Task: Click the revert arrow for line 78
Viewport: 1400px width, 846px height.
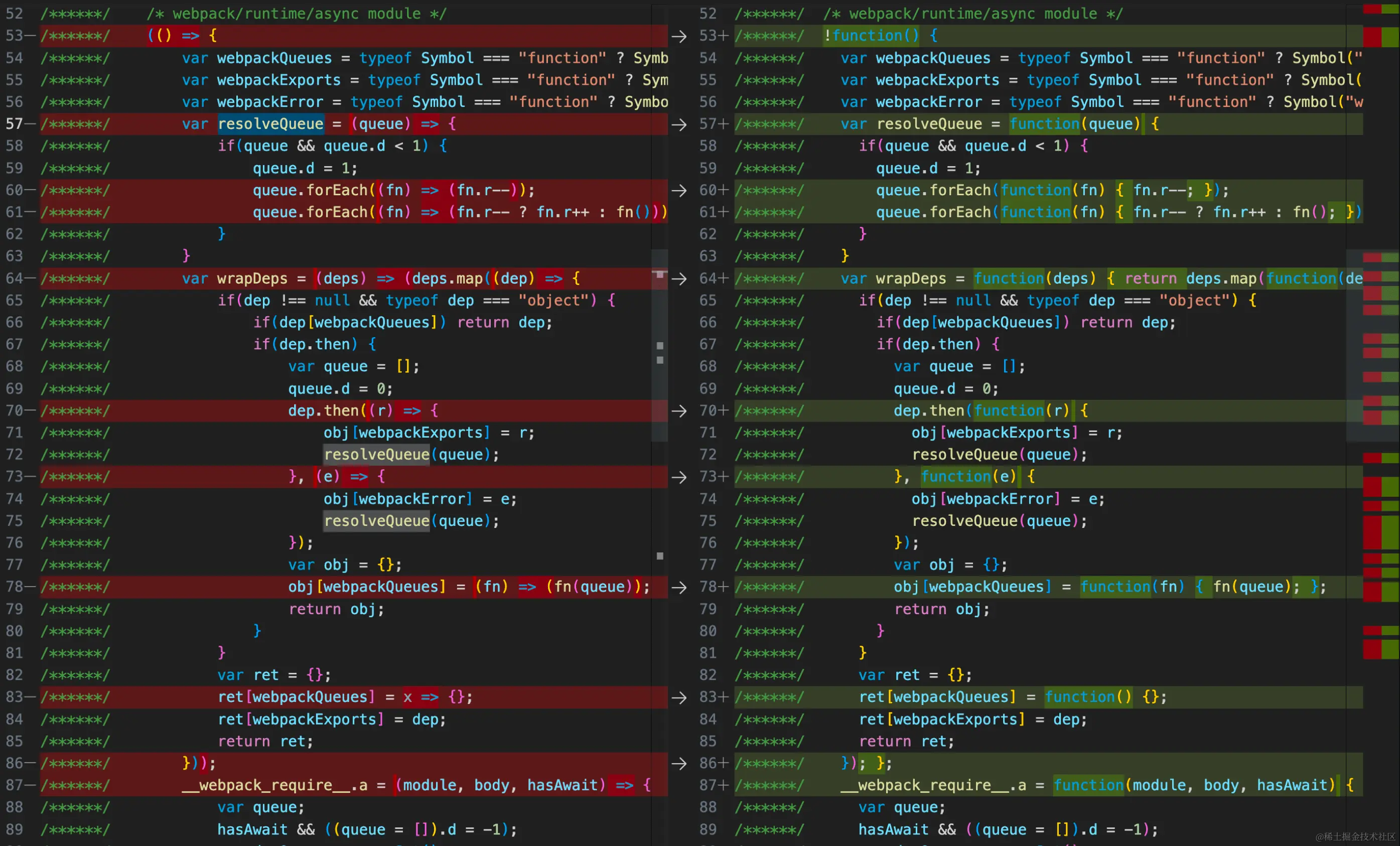Action: click(679, 588)
